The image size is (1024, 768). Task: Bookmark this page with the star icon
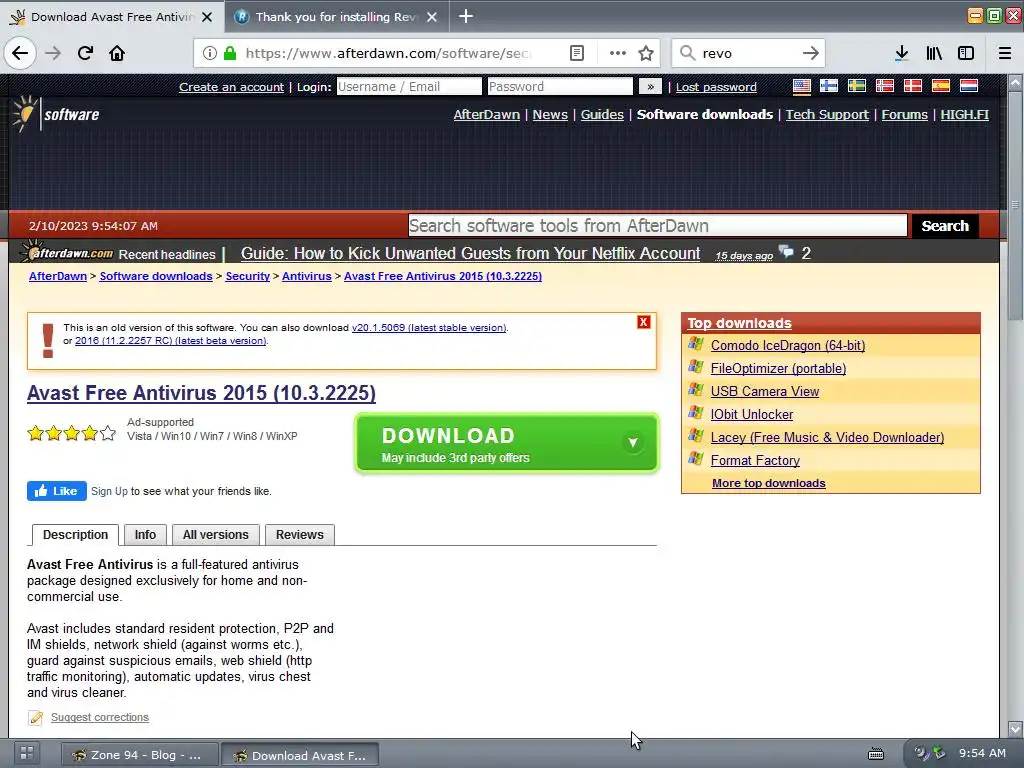click(x=646, y=53)
